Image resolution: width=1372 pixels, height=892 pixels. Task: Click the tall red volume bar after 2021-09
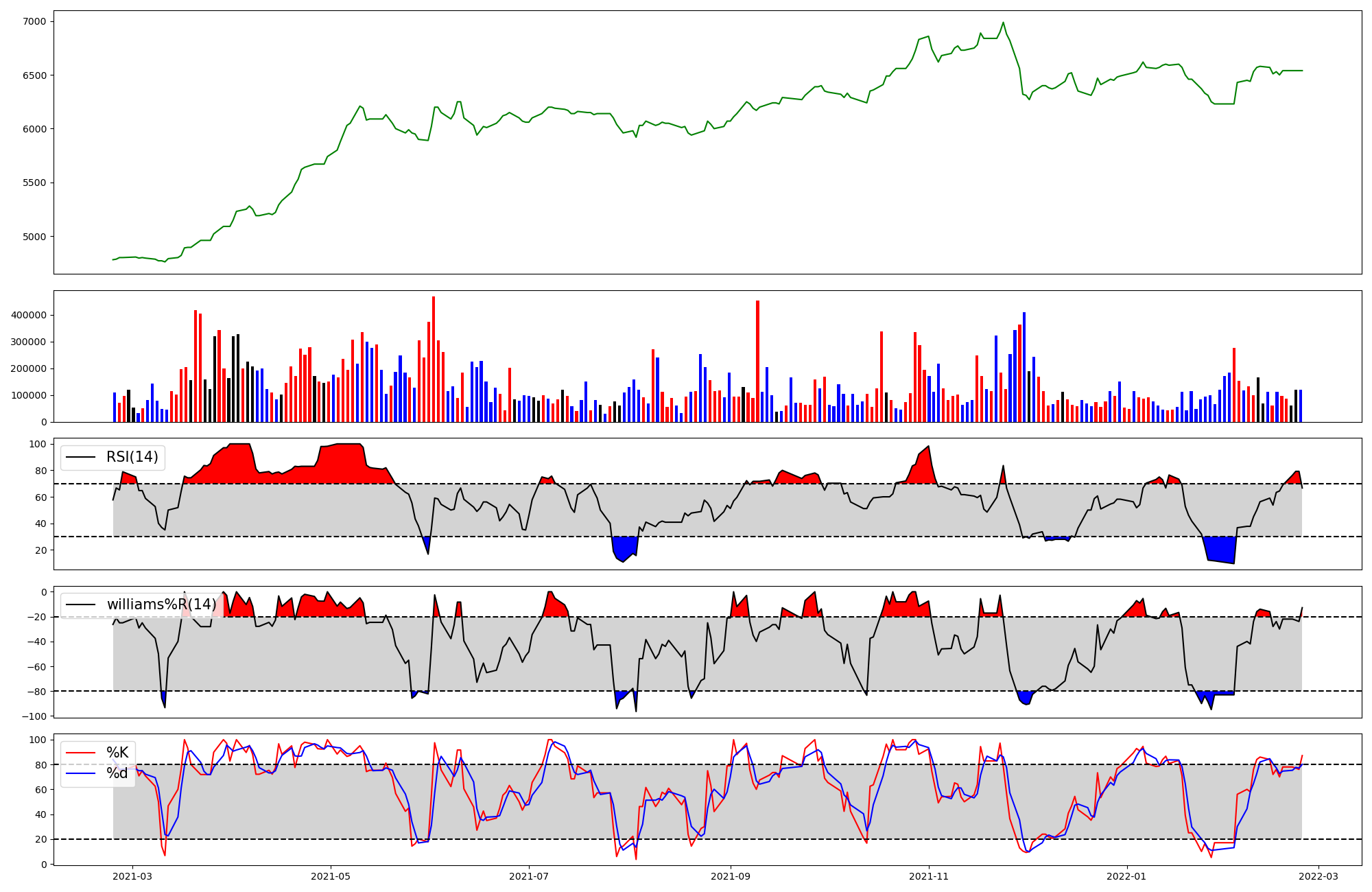tap(757, 360)
